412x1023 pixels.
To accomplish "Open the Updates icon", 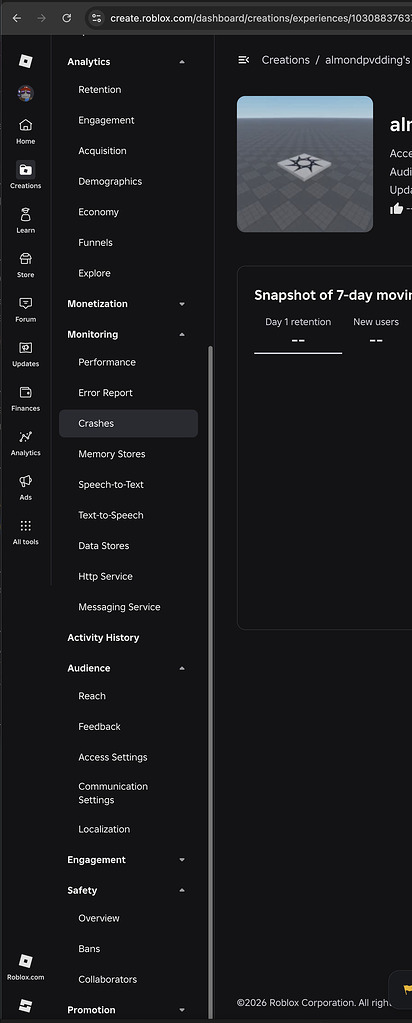I will coord(25,353).
